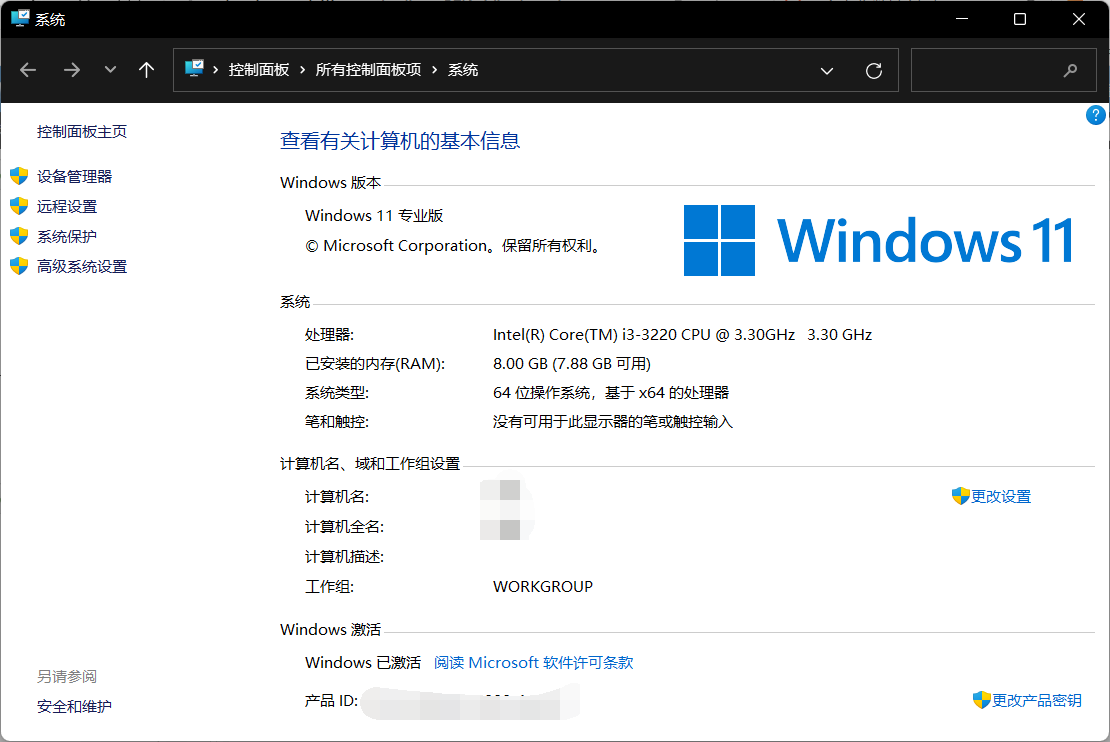Screen dimensions: 1110x742
Task: Click the blue help question mark icon
Action: click(x=1095, y=115)
